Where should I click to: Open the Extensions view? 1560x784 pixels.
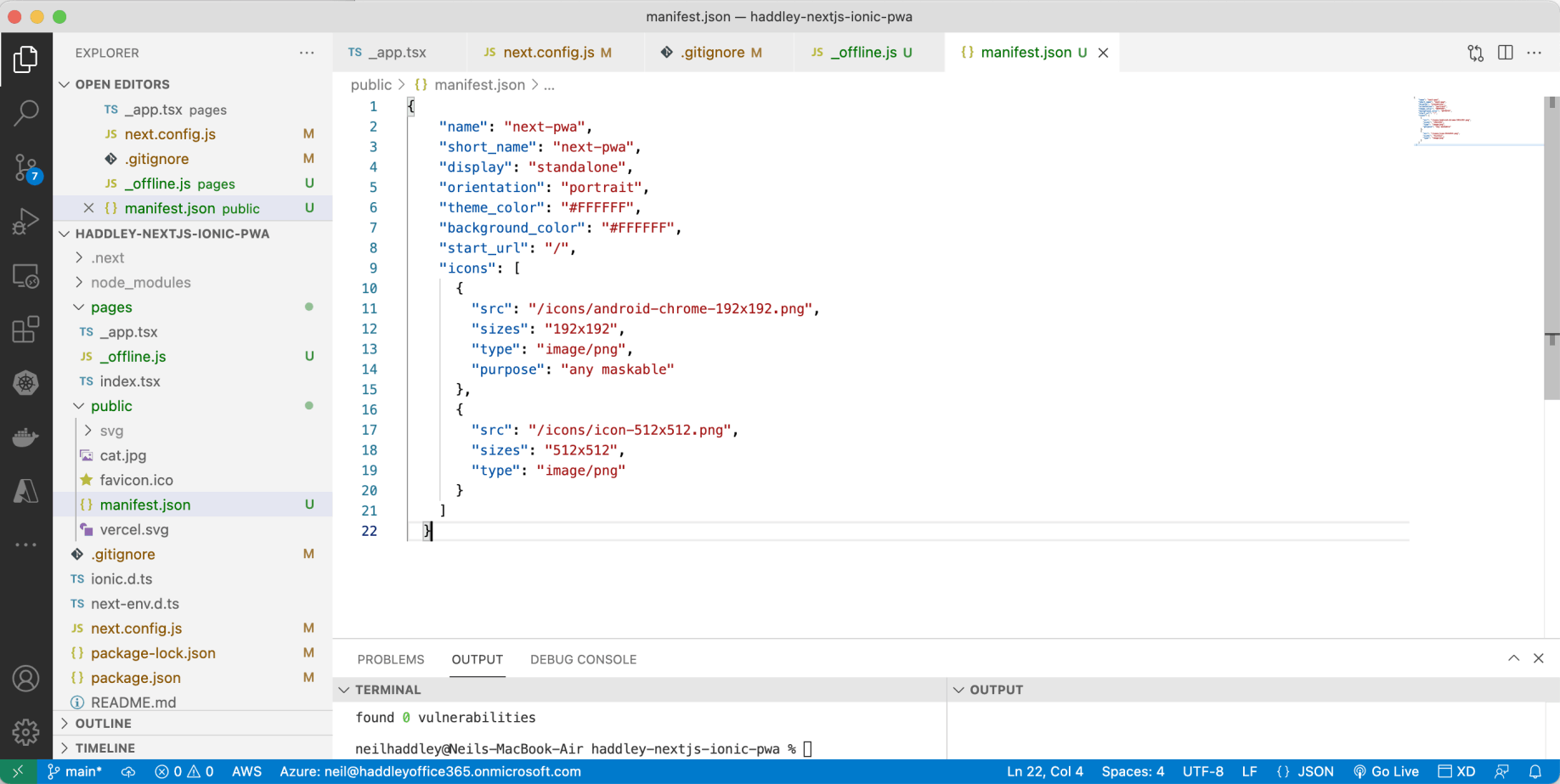click(26, 330)
